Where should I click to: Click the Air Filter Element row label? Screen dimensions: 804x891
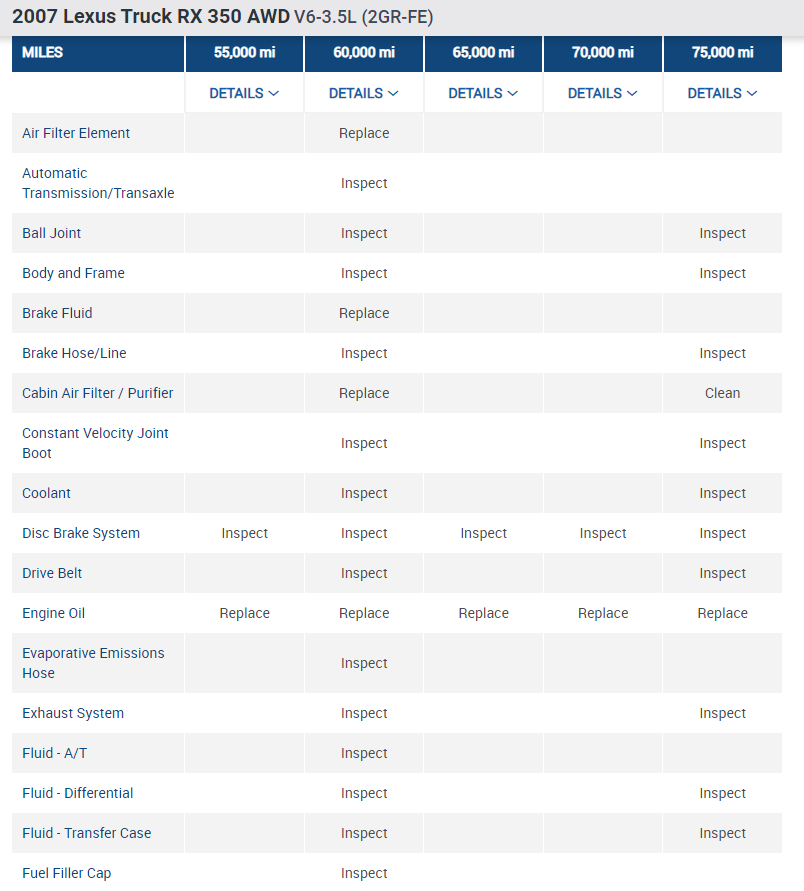(x=76, y=133)
